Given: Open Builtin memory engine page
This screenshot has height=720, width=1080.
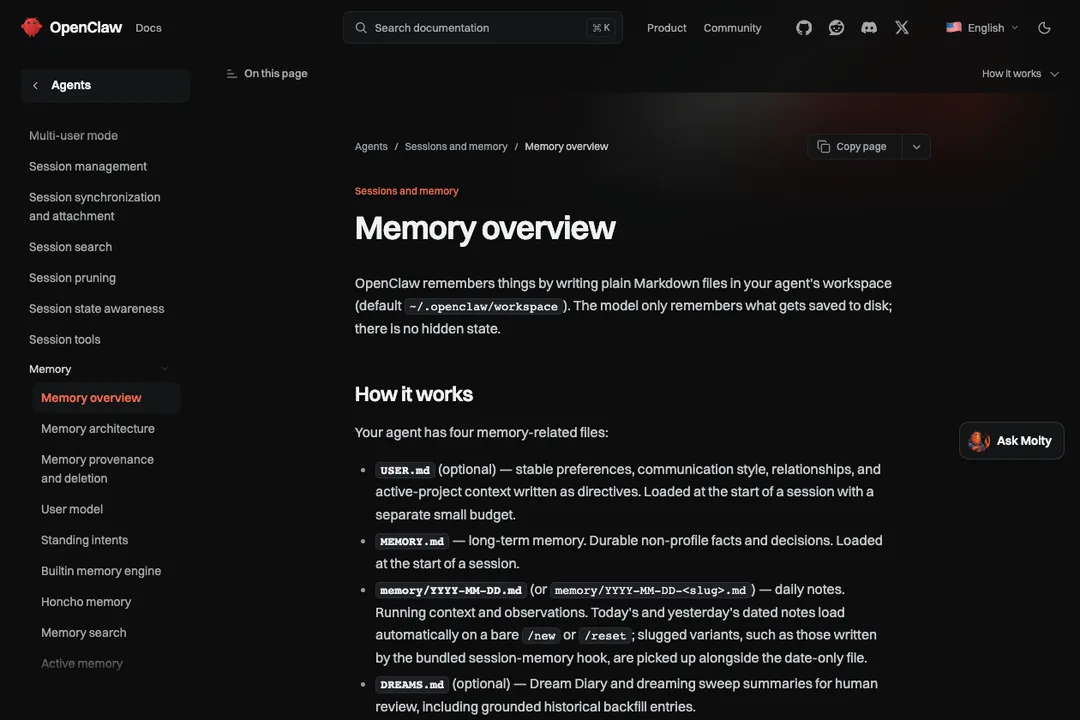Looking at the screenshot, I should [101, 571].
